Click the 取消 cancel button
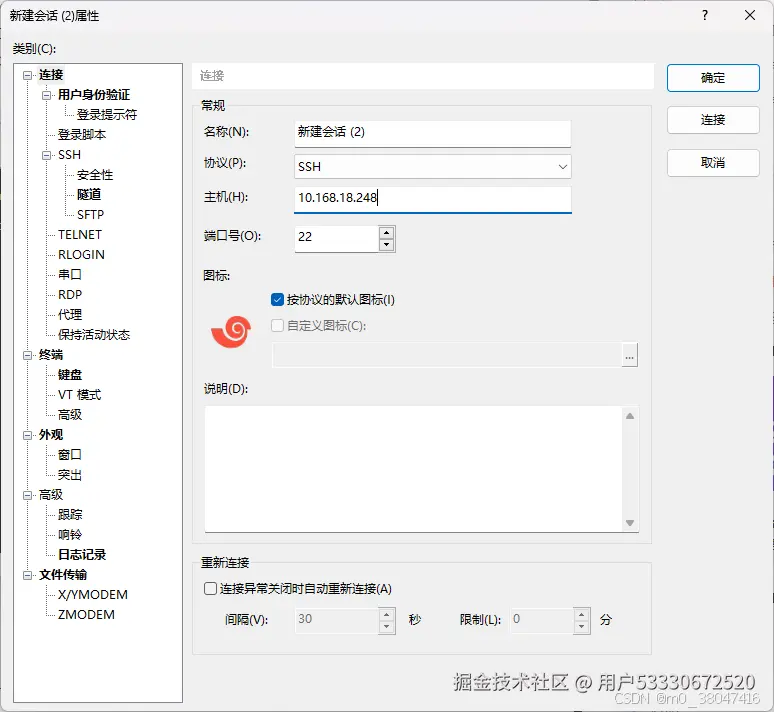774x712 pixels. [713, 162]
